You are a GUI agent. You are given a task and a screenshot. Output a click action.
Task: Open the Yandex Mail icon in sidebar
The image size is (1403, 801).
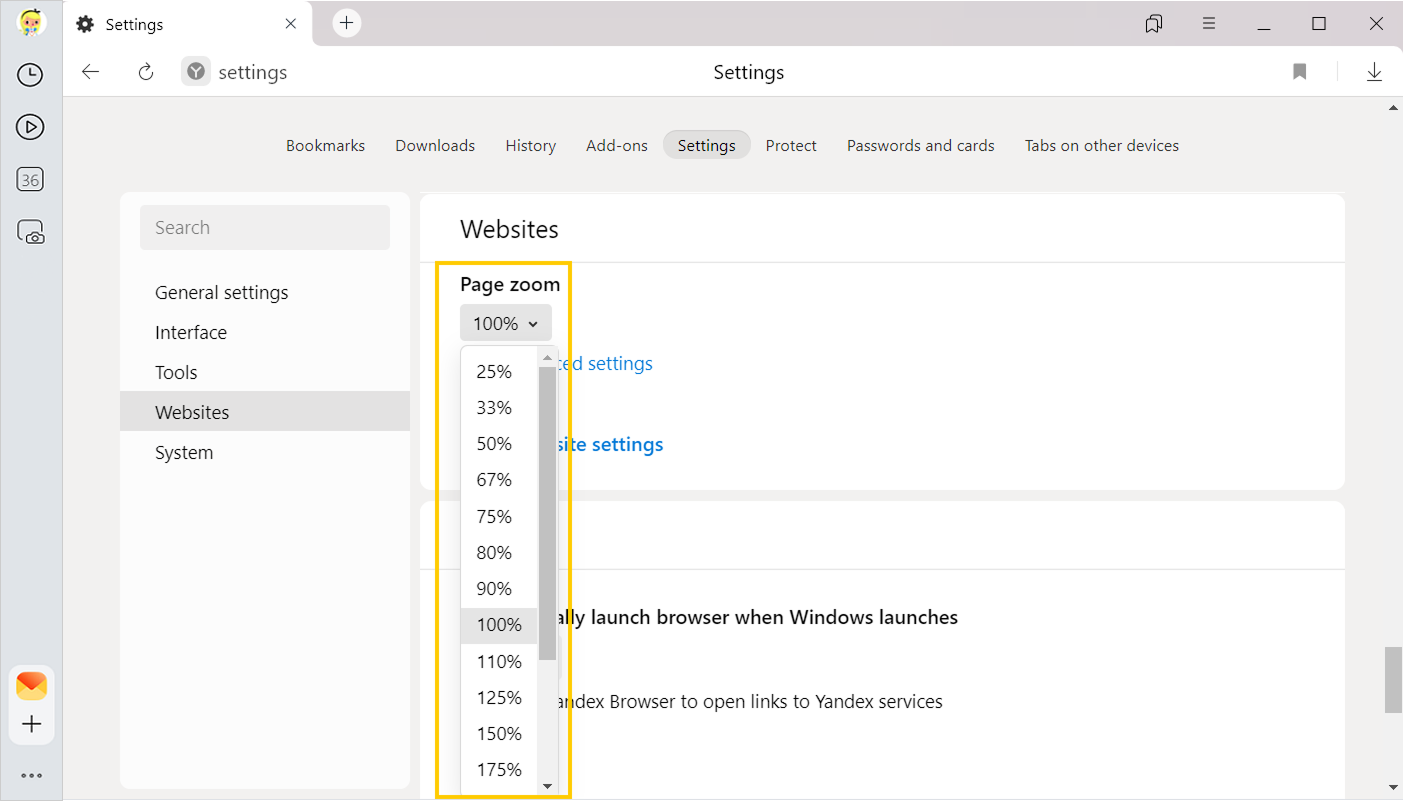pos(31,686)
